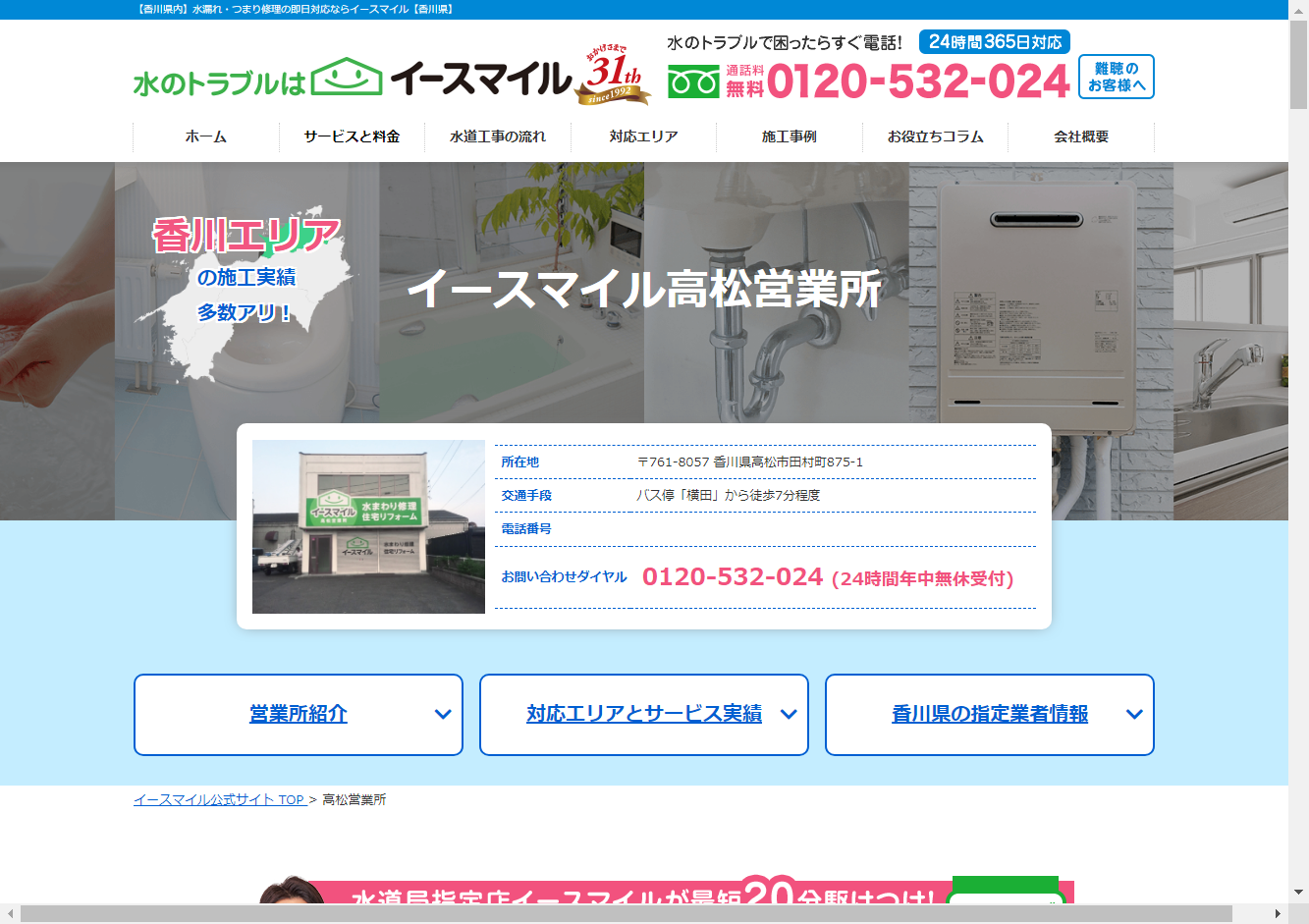
Task: Open the サービスと料金 menu item
Action: [352, 136]
